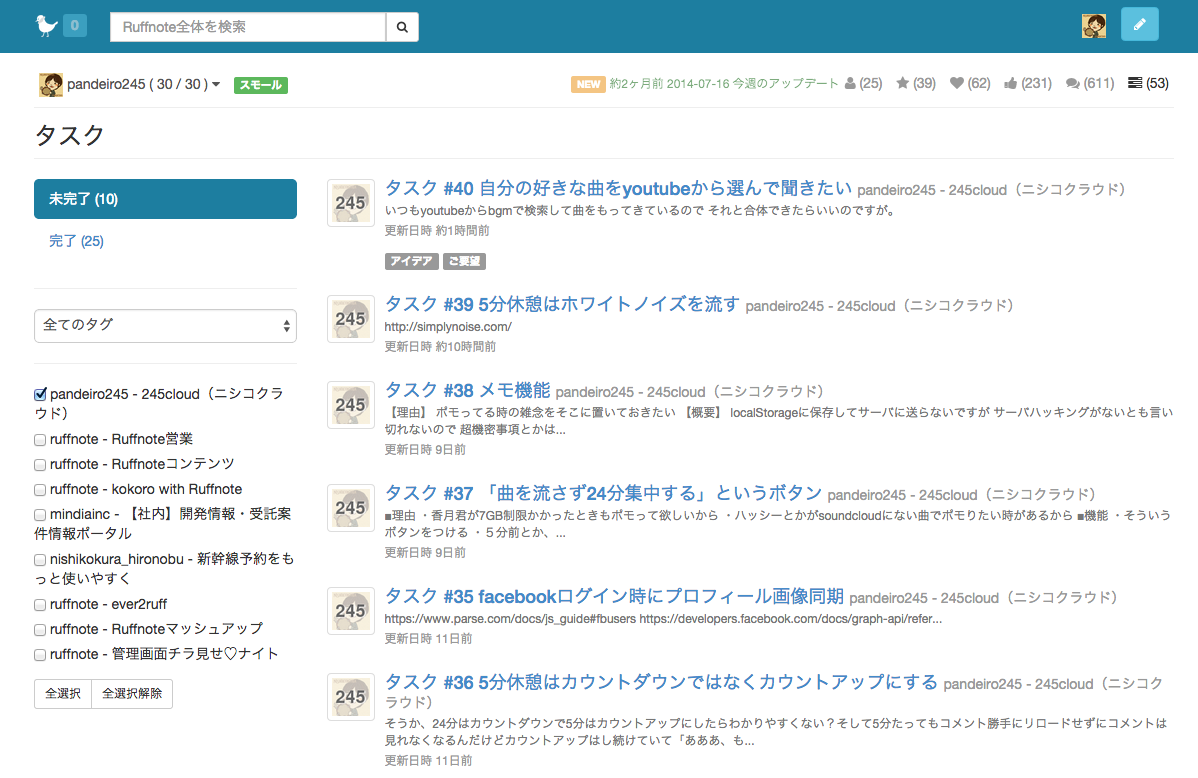This screenshot has width=1198, height=778.
Task: Check ruffnote - Ruffnoteマッシュアップ checkbox
Action: click(x=40, y=630)
